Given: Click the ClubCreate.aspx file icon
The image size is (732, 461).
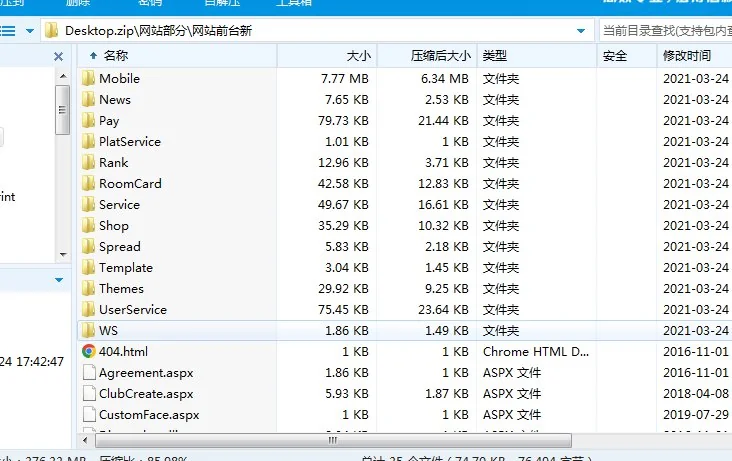Looking at the screenshot, I should [89, 393].
